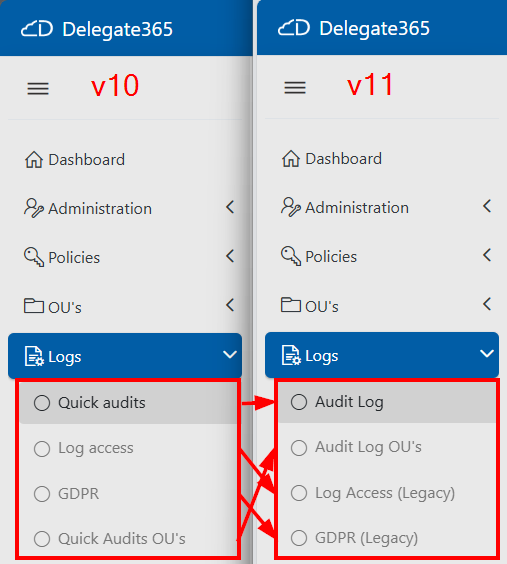Click the hamburger menu icon in v11 panel
The width and height of the screenshot is (507, 564).
click(295, 87)
